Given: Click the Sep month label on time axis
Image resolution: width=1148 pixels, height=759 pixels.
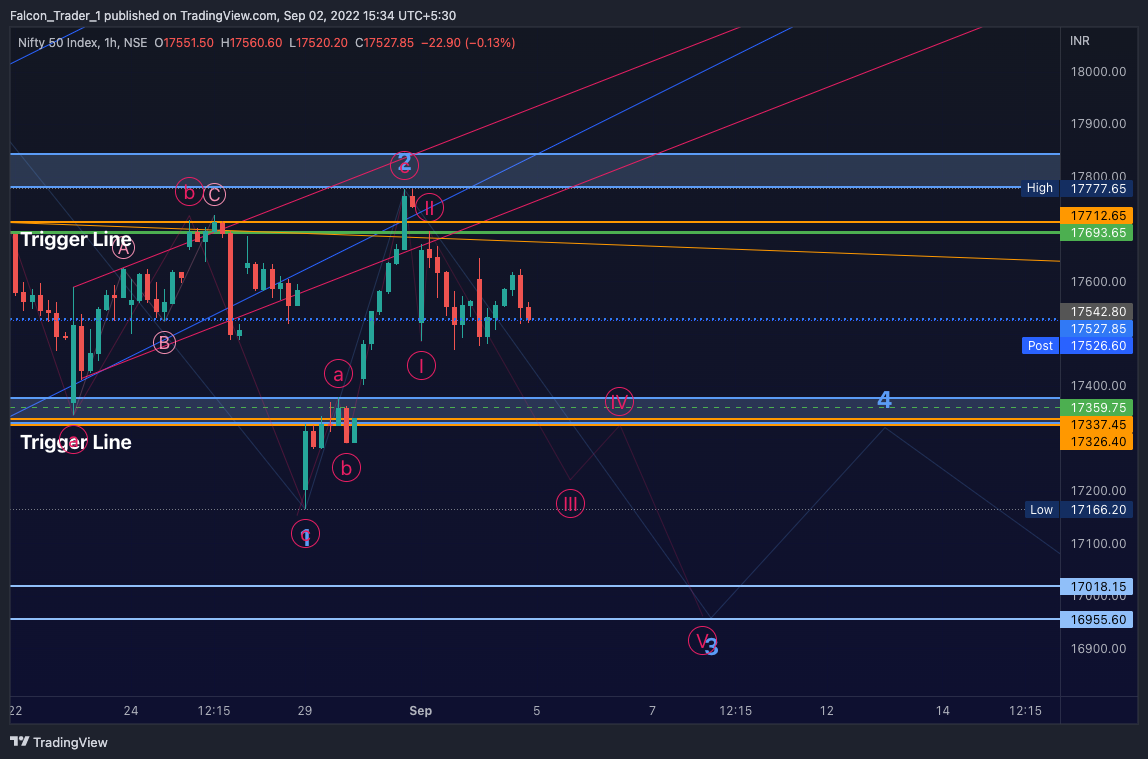Looking at the screenshot, I should (x=420, y=711).
